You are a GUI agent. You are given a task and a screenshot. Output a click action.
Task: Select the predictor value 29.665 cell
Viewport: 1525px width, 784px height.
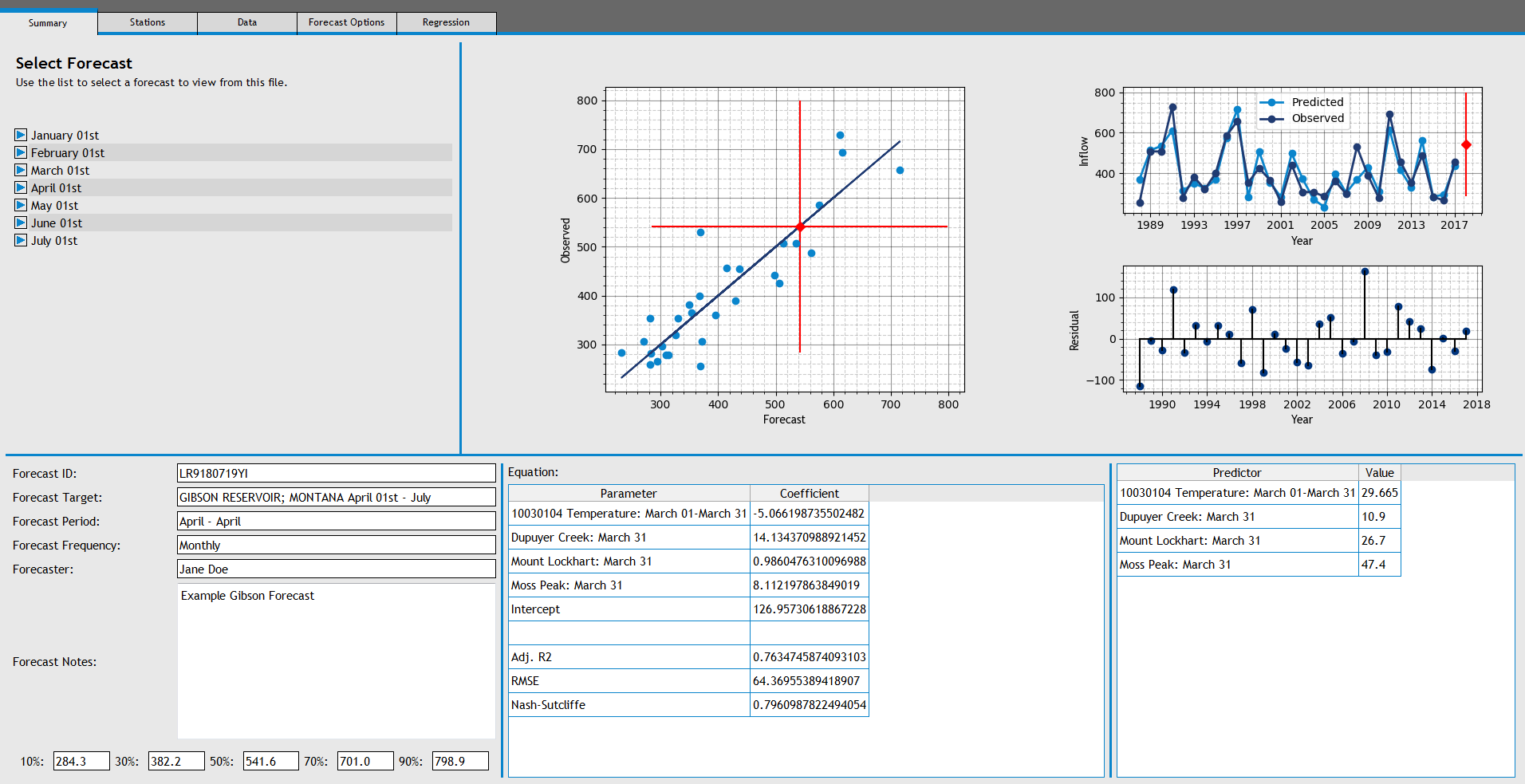point(1380,493)
